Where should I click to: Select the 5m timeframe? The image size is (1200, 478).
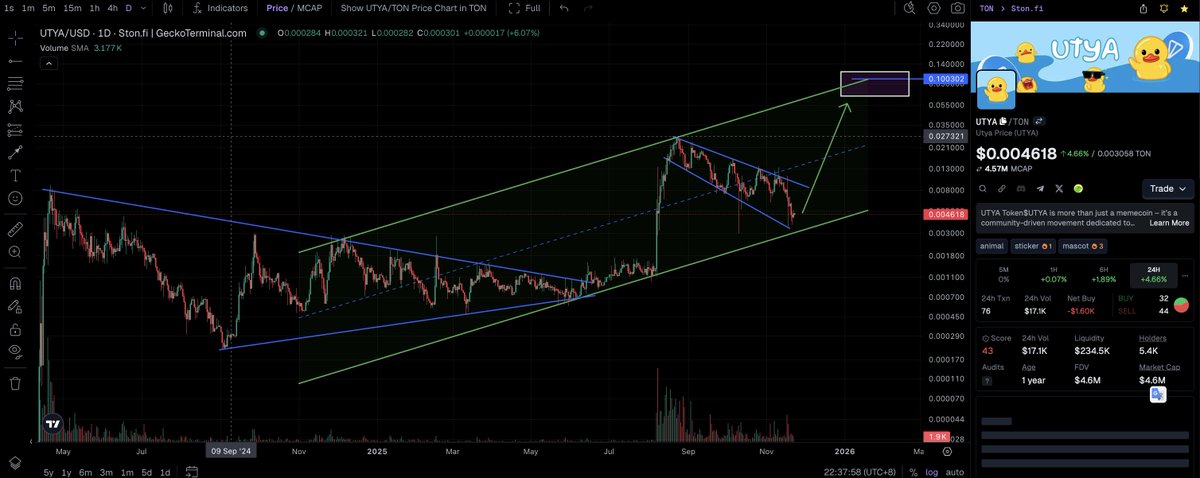[49, 8]
